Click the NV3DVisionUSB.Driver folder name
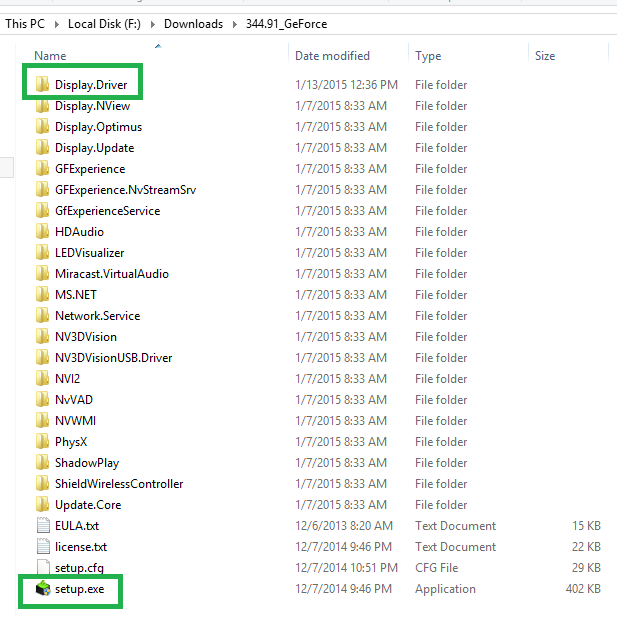This screenshot has width=617, height=617. (x=114, y=357)
